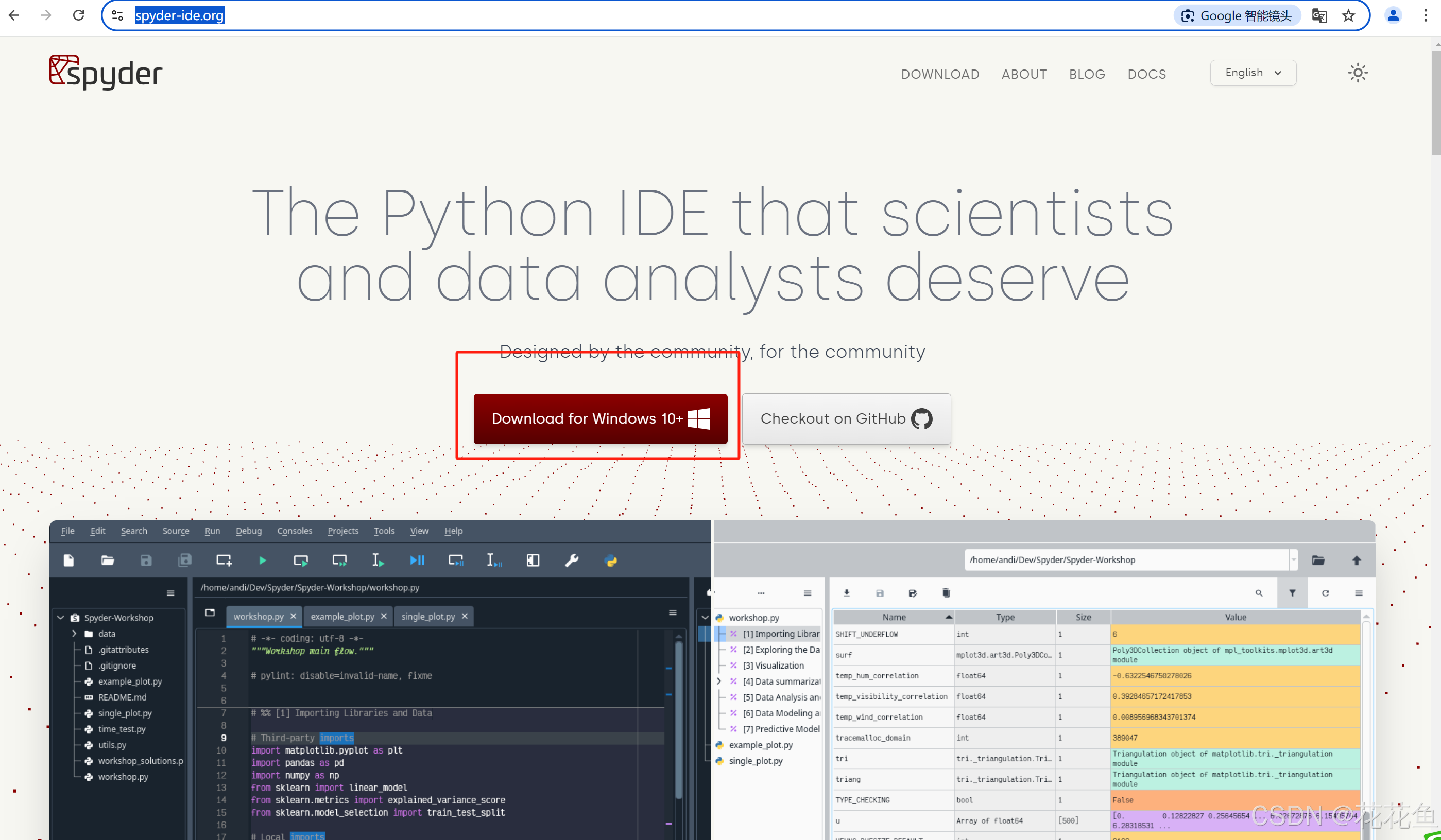Click the browser reload icon
The image size is (1441, 840).
pos(78,15)
